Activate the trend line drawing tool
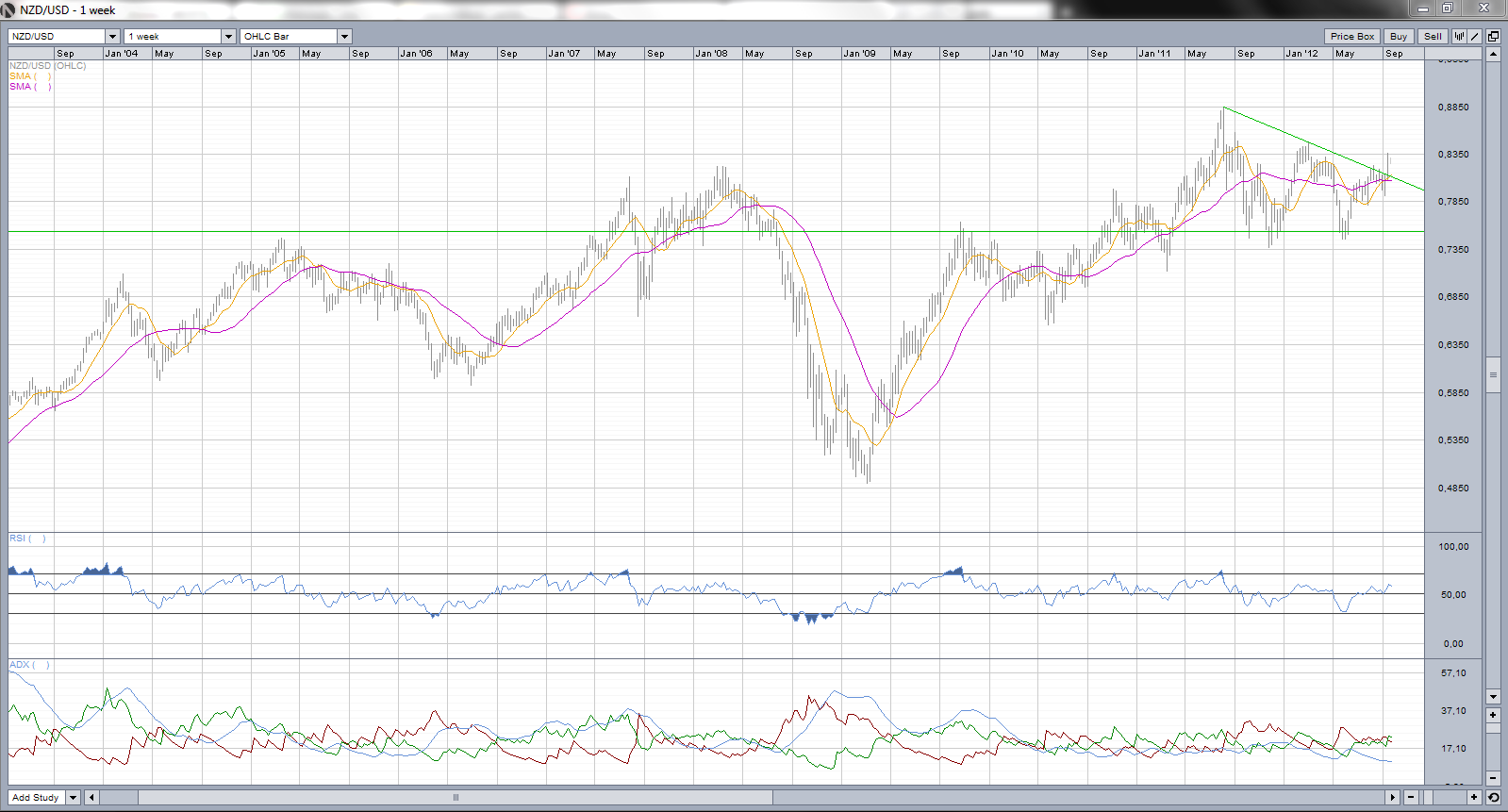1508x812 pixels. pos(1475,37)
